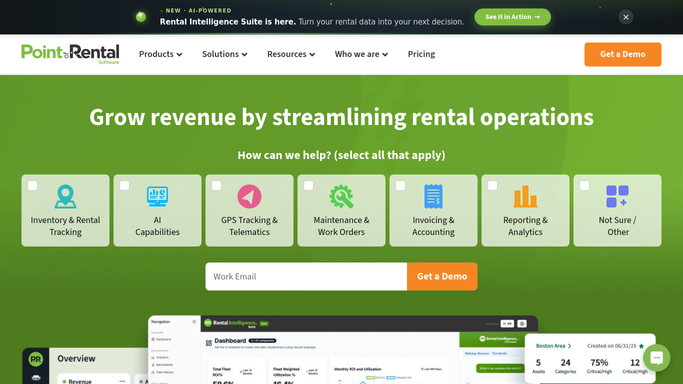Click the Not Sure purple squares icon
This screenshot has width=683, height=384.
(617, 196)
